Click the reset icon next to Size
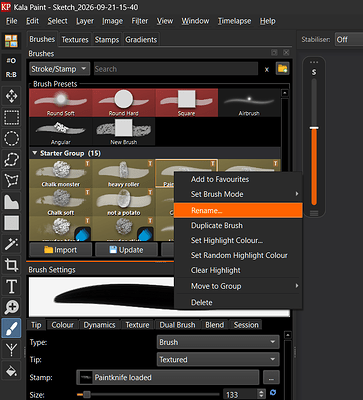 click(x=273, y=393)
